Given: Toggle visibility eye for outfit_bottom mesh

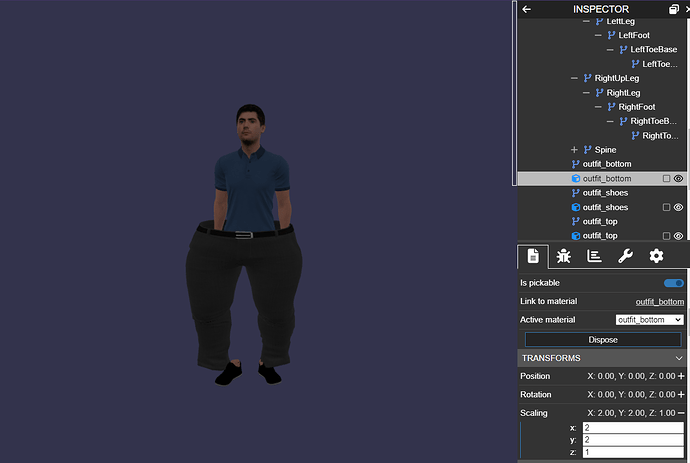Looking at the screenshot, I should click(678, 178).
